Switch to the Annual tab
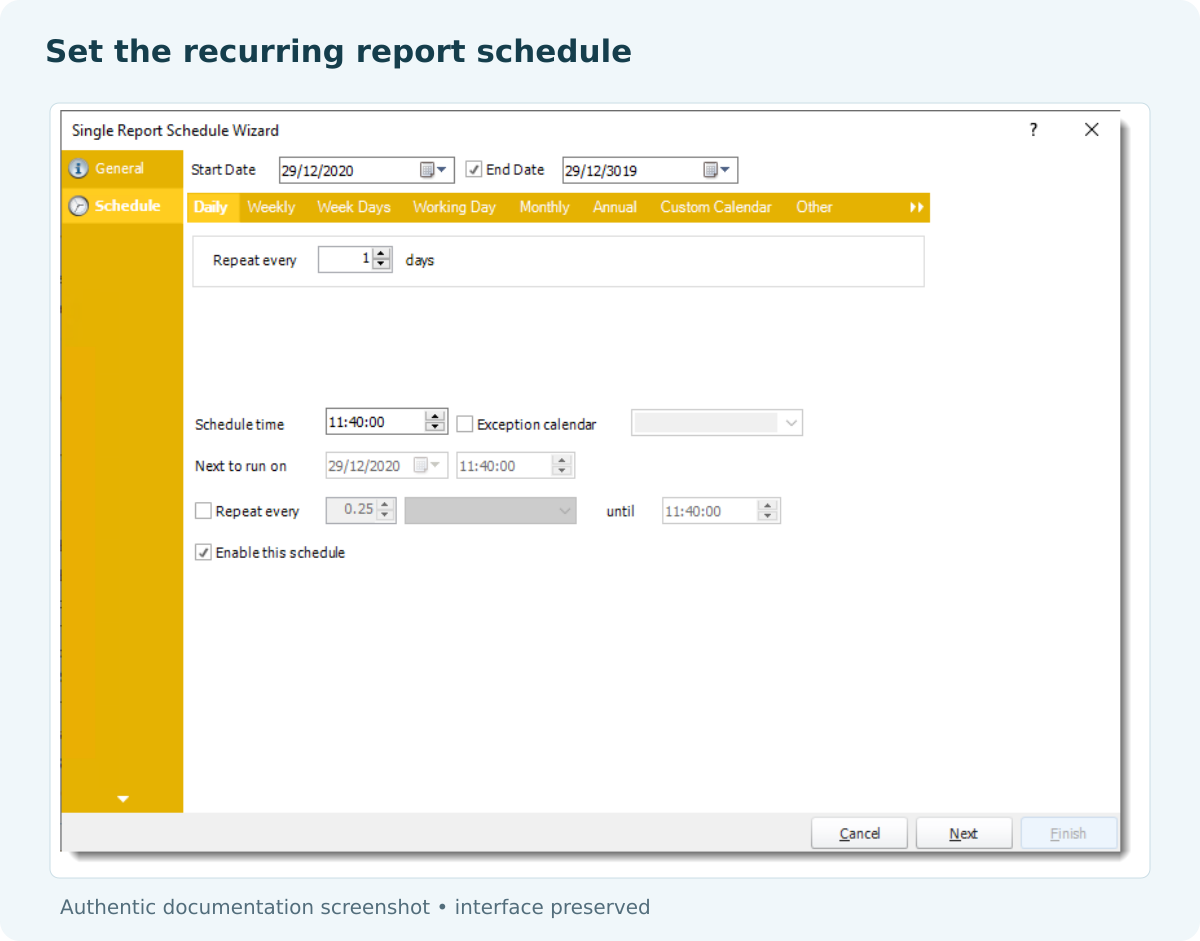This screenshot has height=941, width=1200. [x=615, y=207]
